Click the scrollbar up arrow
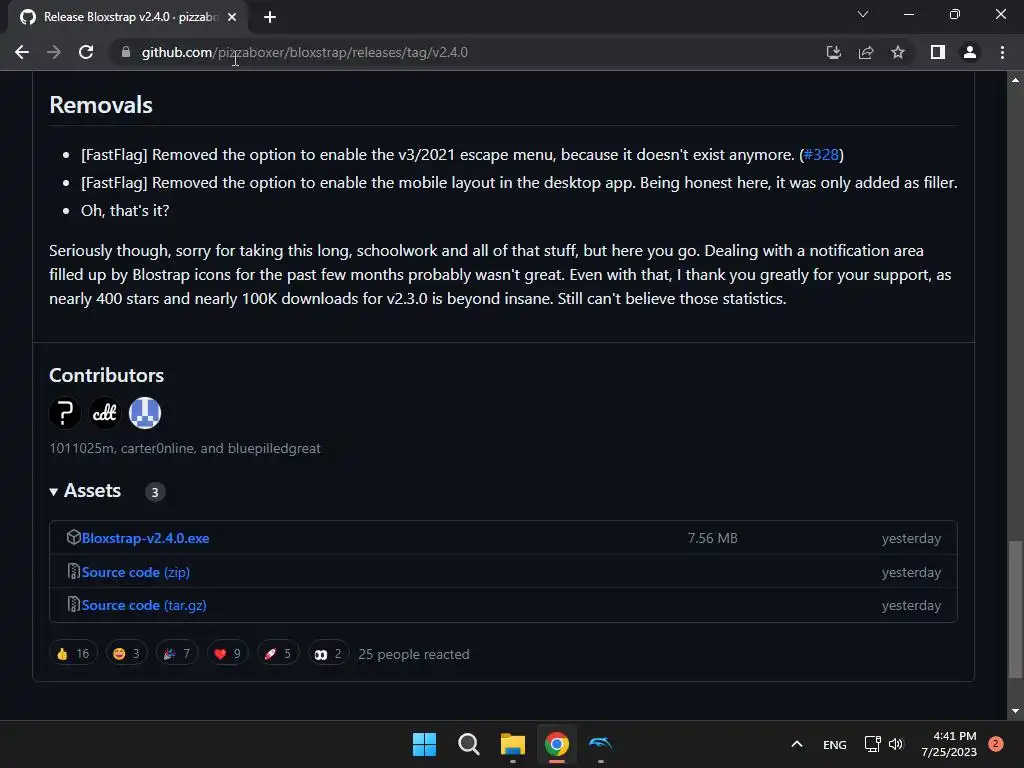1024x768 pixels. click(x=1015, y=80)
